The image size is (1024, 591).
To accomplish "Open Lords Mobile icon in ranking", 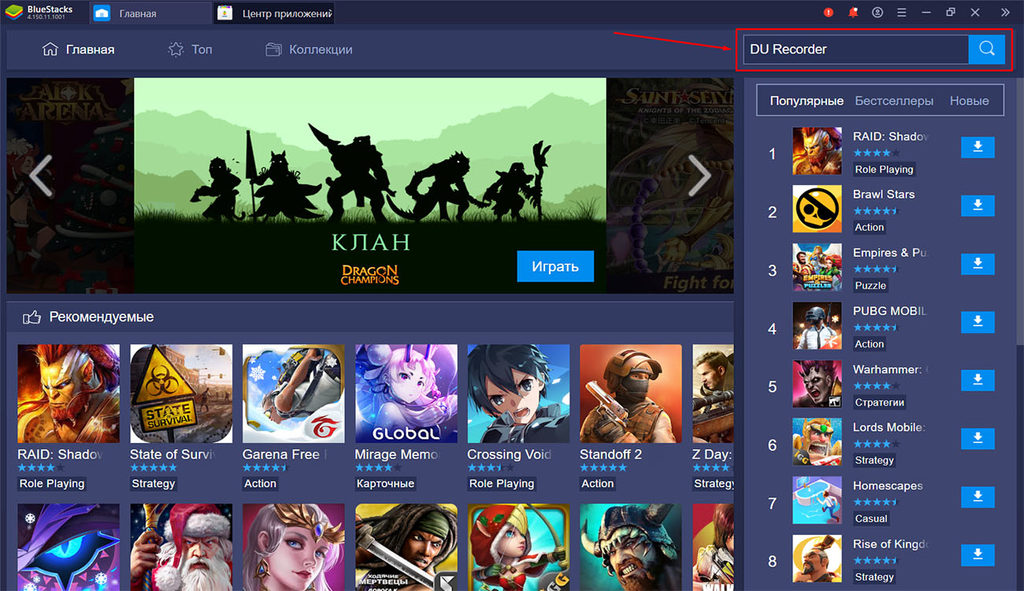I will [x=817, y=442].
